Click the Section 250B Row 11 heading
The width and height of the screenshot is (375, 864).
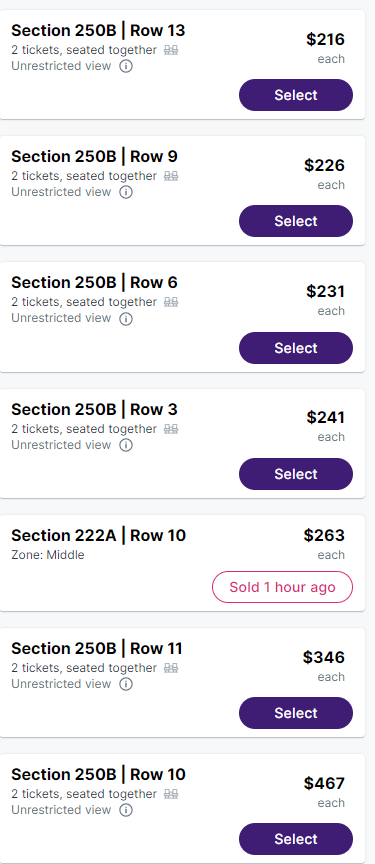point(97,649)
